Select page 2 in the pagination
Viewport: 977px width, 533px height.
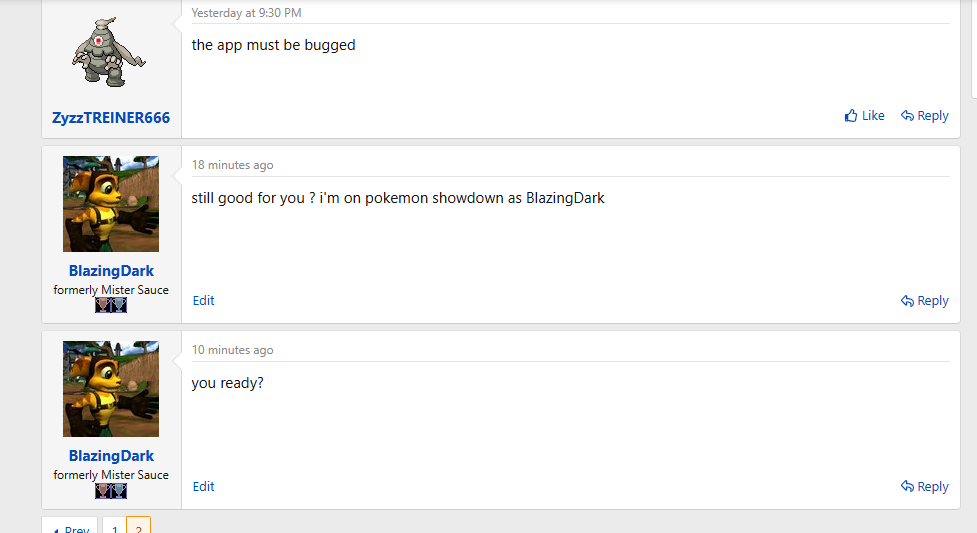(138, 526)
